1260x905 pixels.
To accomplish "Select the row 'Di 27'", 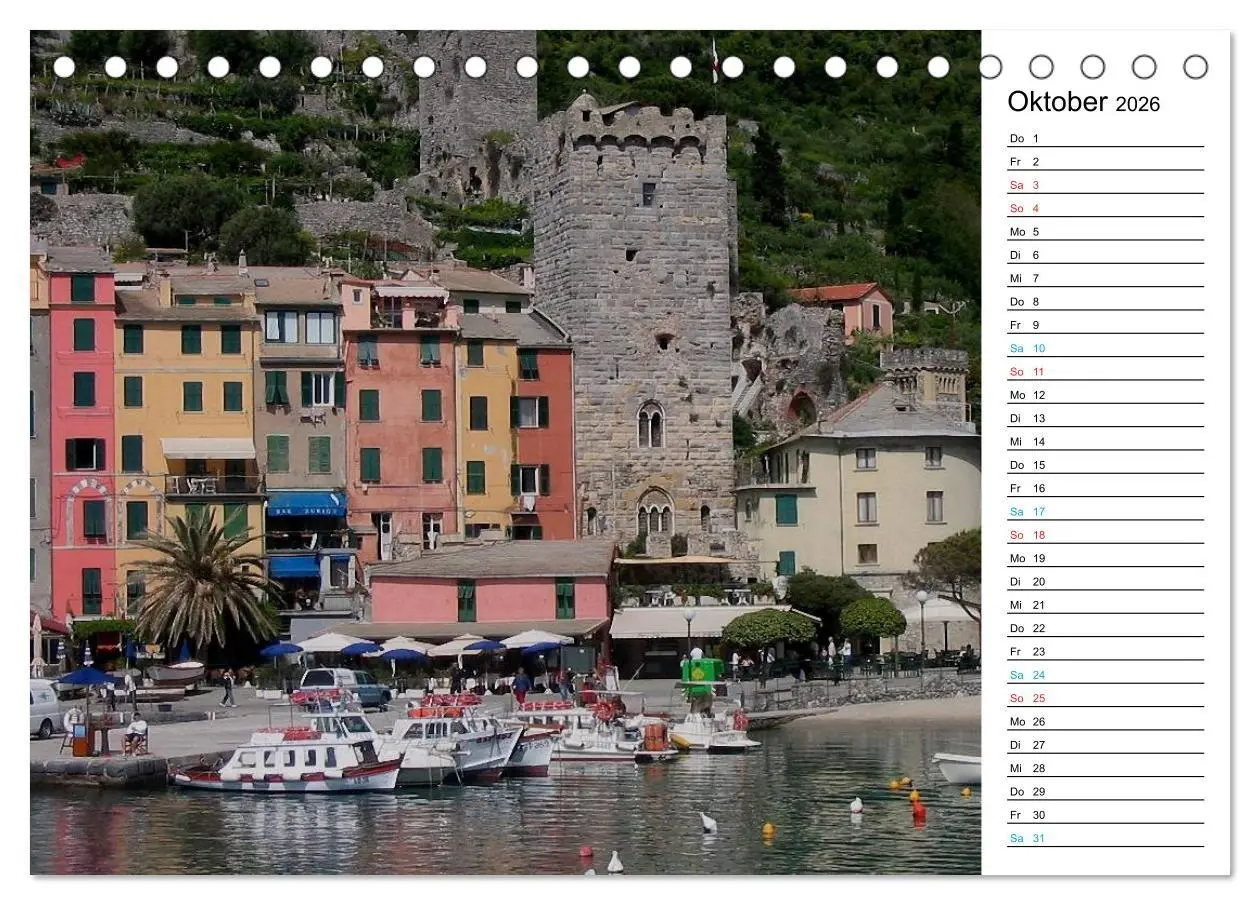I will click(x=1105, y=744).
